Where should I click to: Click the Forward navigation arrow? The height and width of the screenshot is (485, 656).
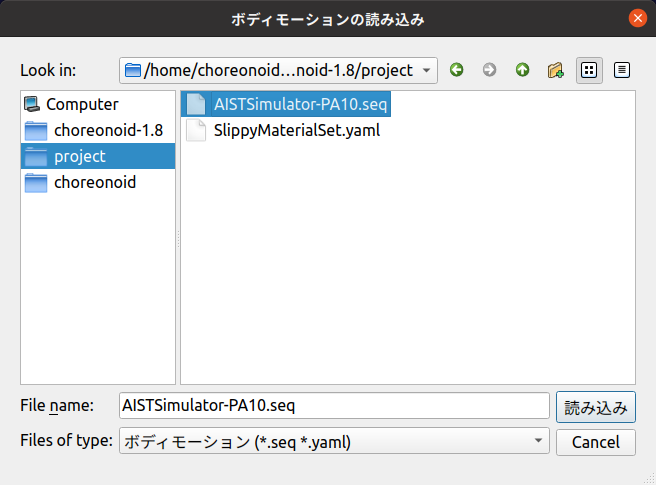(489, 70)
